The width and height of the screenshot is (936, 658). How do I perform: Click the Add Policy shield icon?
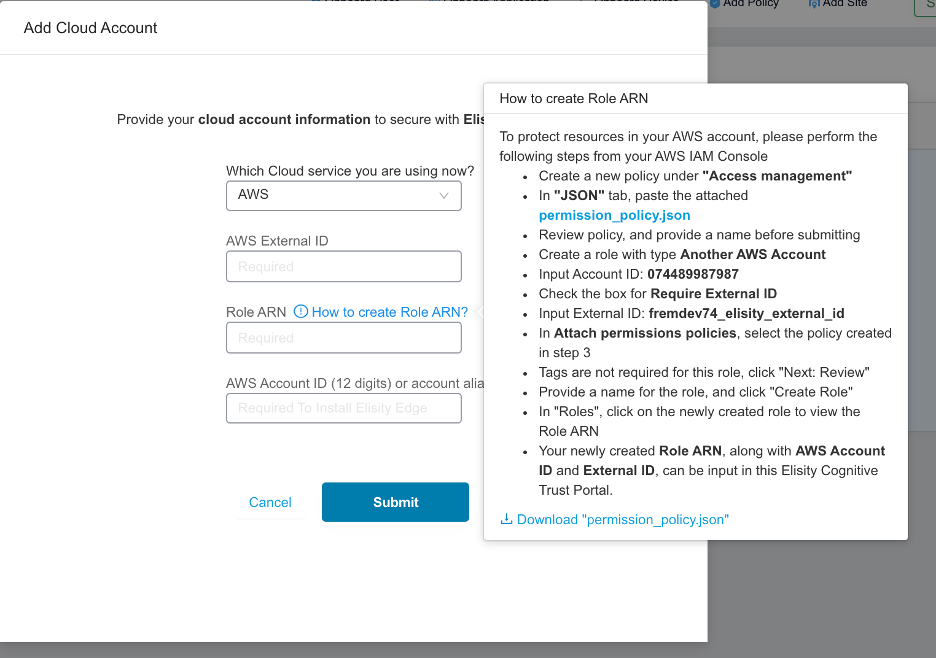click(715, 4)
